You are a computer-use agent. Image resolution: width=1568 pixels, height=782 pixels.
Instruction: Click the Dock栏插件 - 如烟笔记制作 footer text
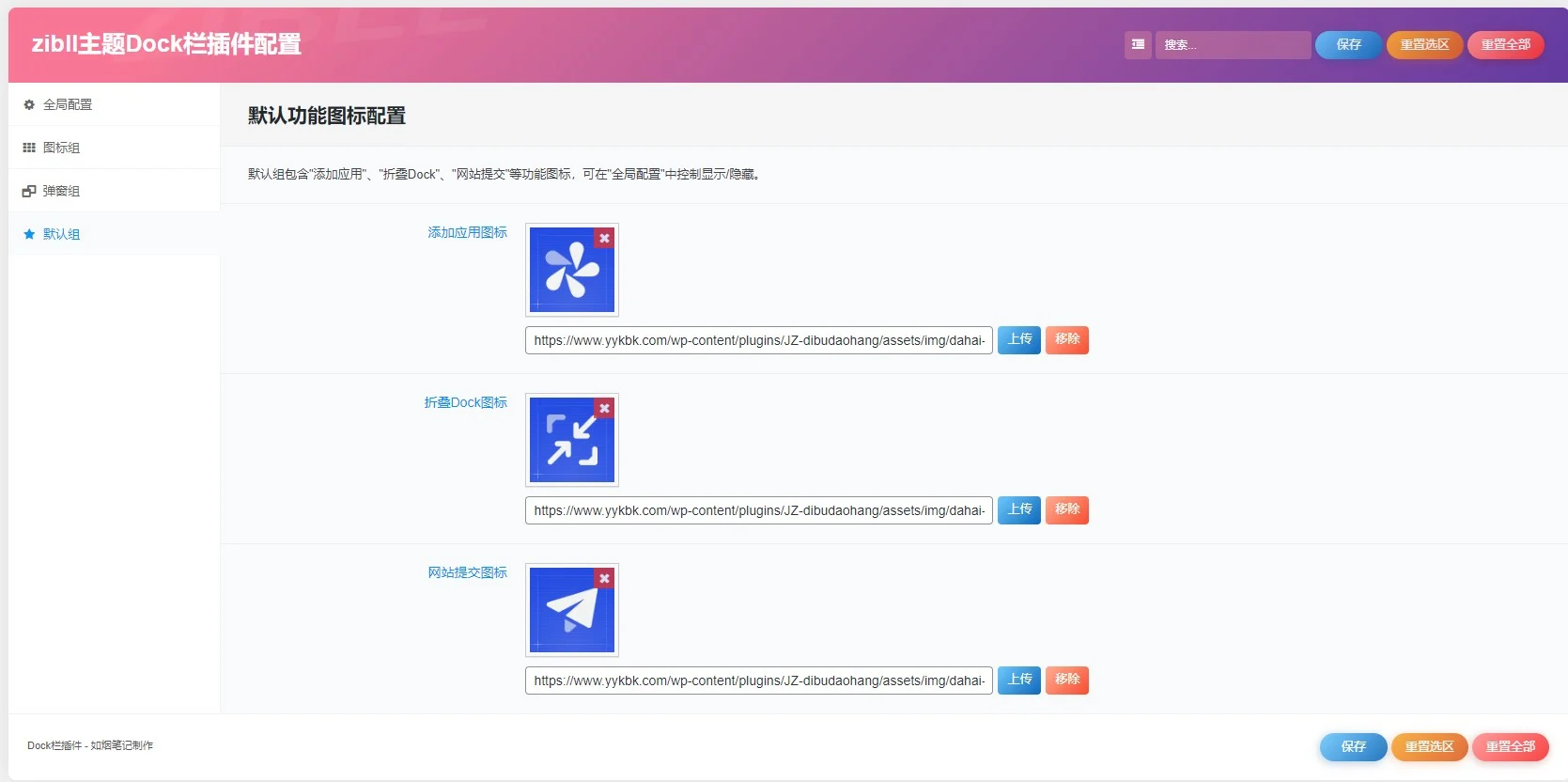90,745
